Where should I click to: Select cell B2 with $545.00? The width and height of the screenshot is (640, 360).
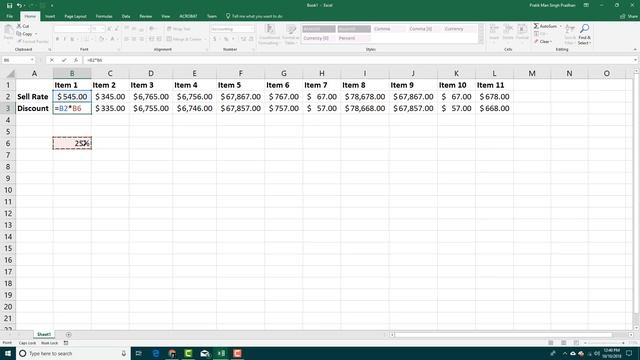click(72, 97)
